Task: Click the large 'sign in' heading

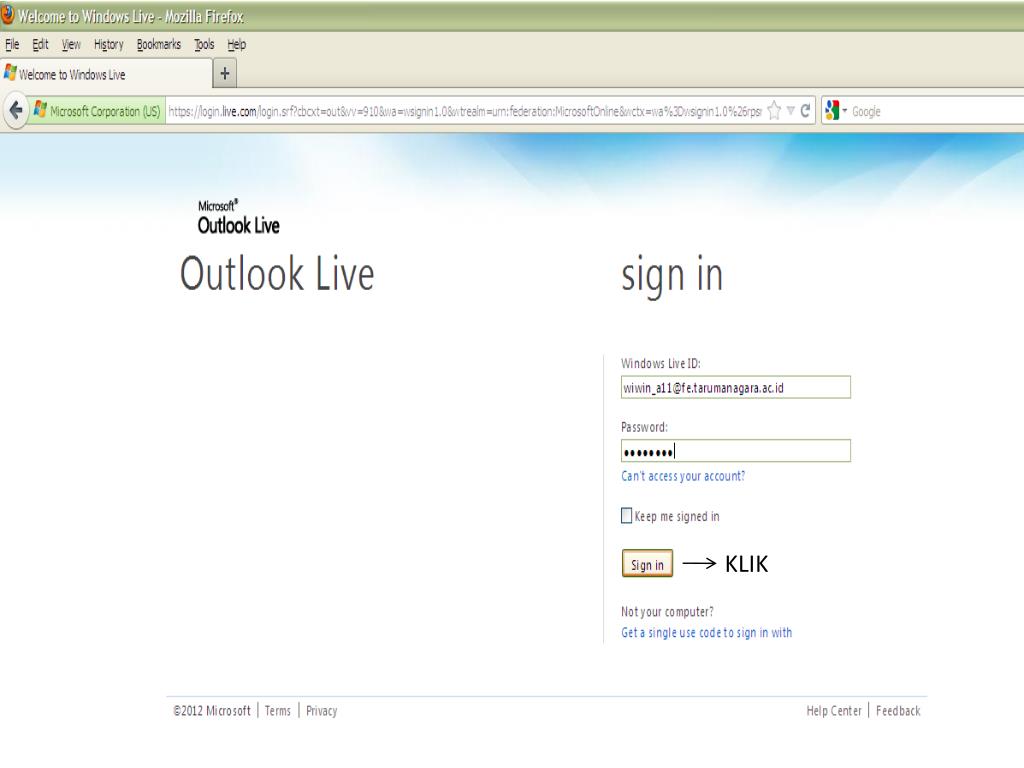Action: coord(672,274)
